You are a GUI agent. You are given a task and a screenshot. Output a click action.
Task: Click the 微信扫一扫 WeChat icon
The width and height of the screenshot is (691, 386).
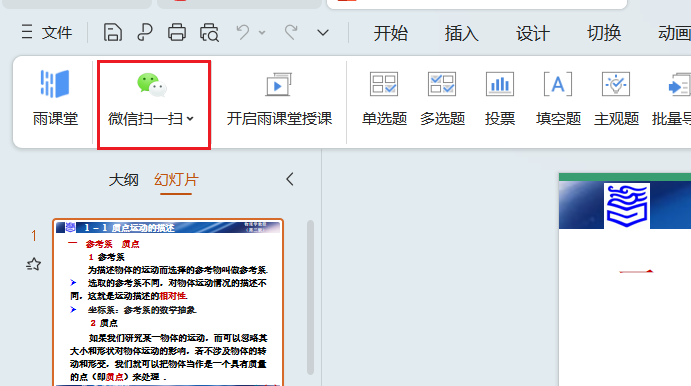coord(152,84)
